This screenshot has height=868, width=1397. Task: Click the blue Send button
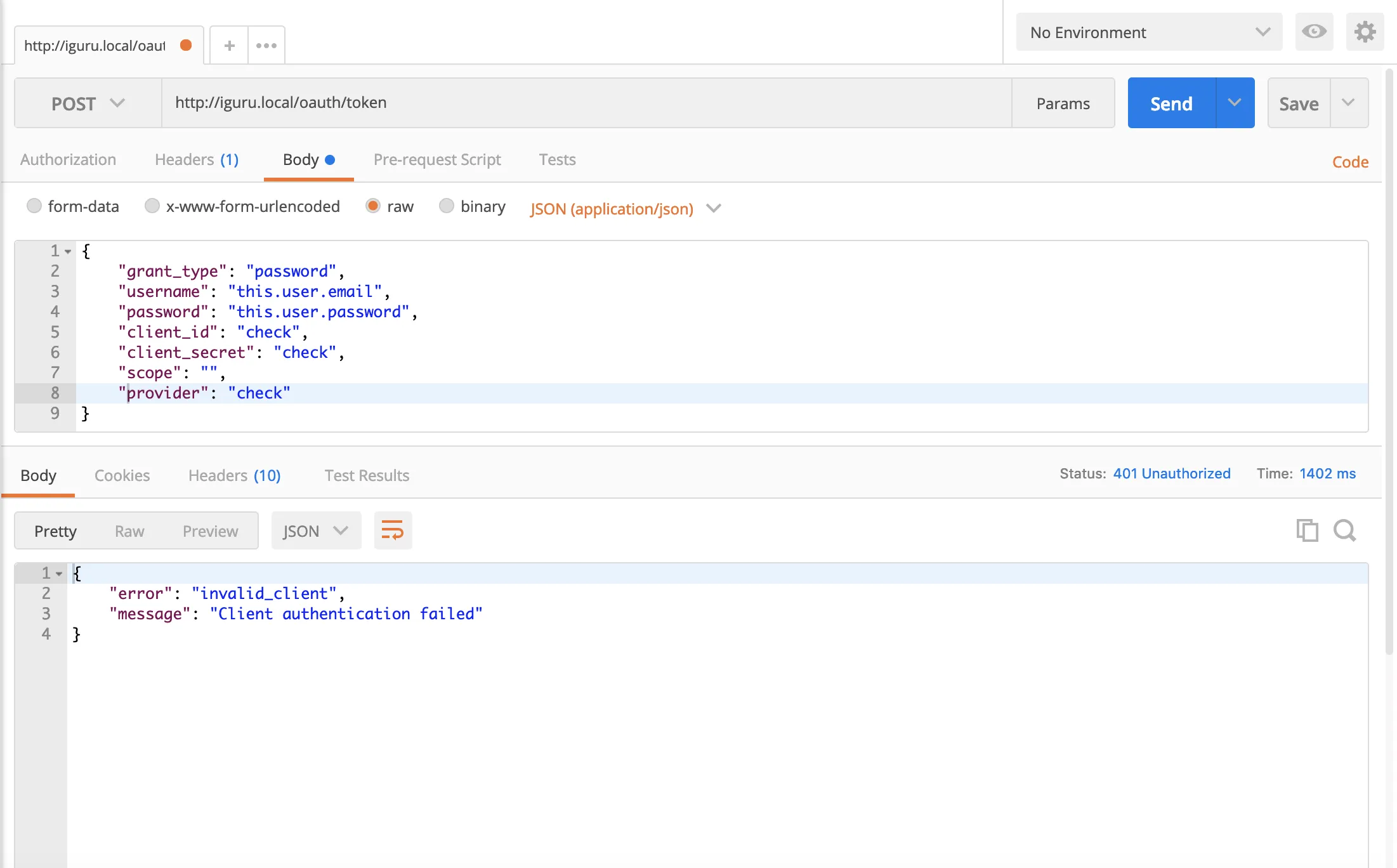pyautogui.click(x=1171, y=103)
